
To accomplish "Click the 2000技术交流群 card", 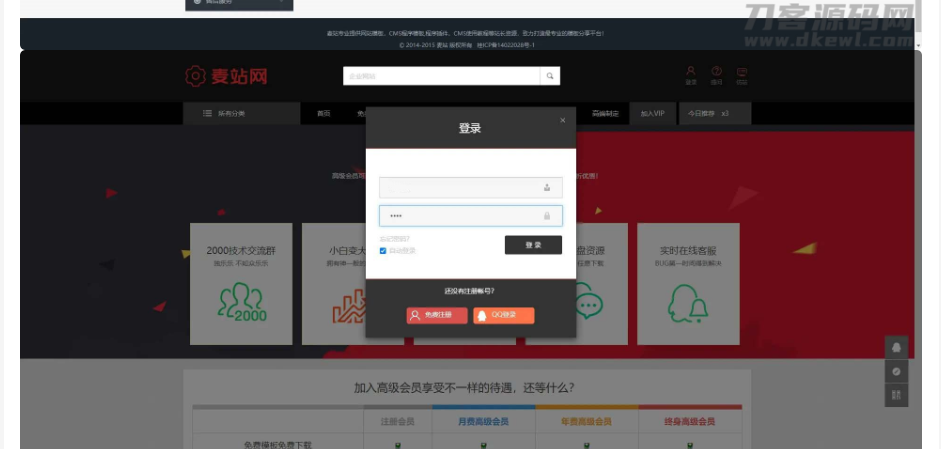I will point(241,284).
